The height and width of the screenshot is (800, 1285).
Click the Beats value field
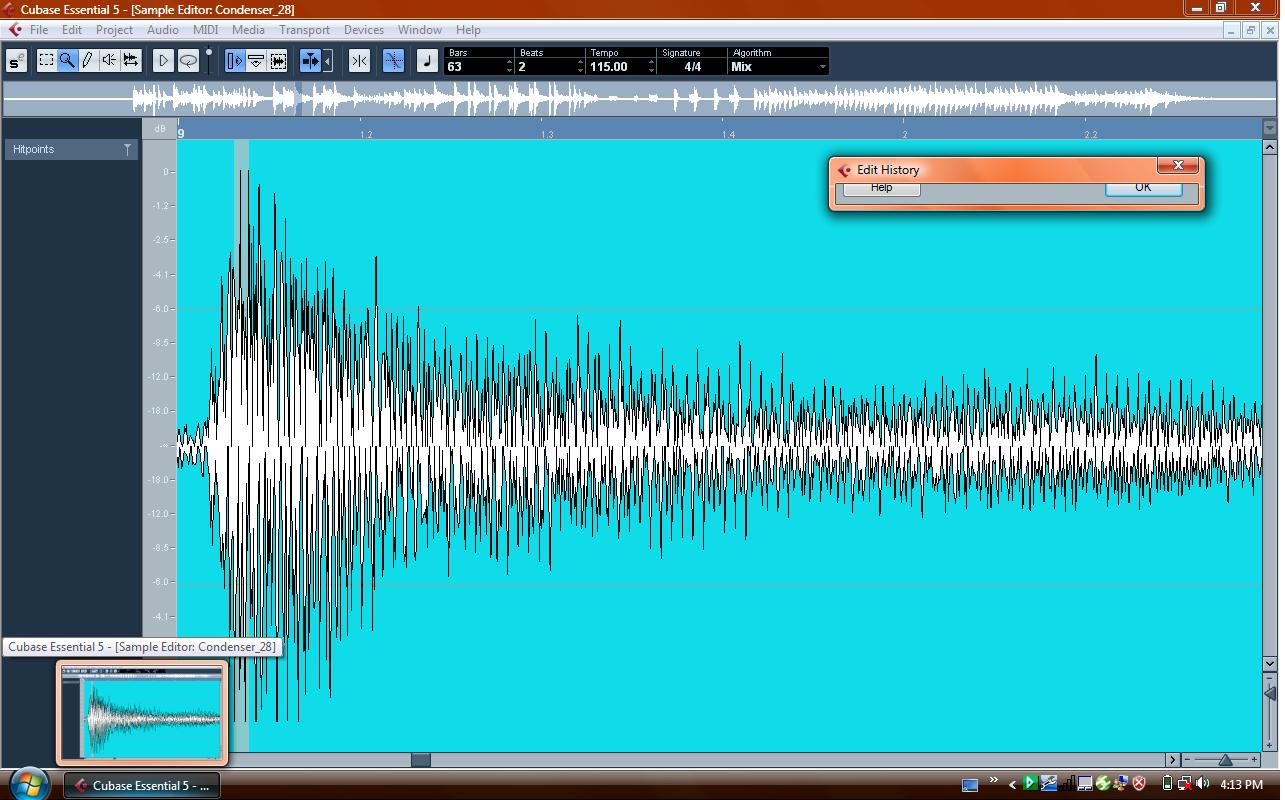545,67
